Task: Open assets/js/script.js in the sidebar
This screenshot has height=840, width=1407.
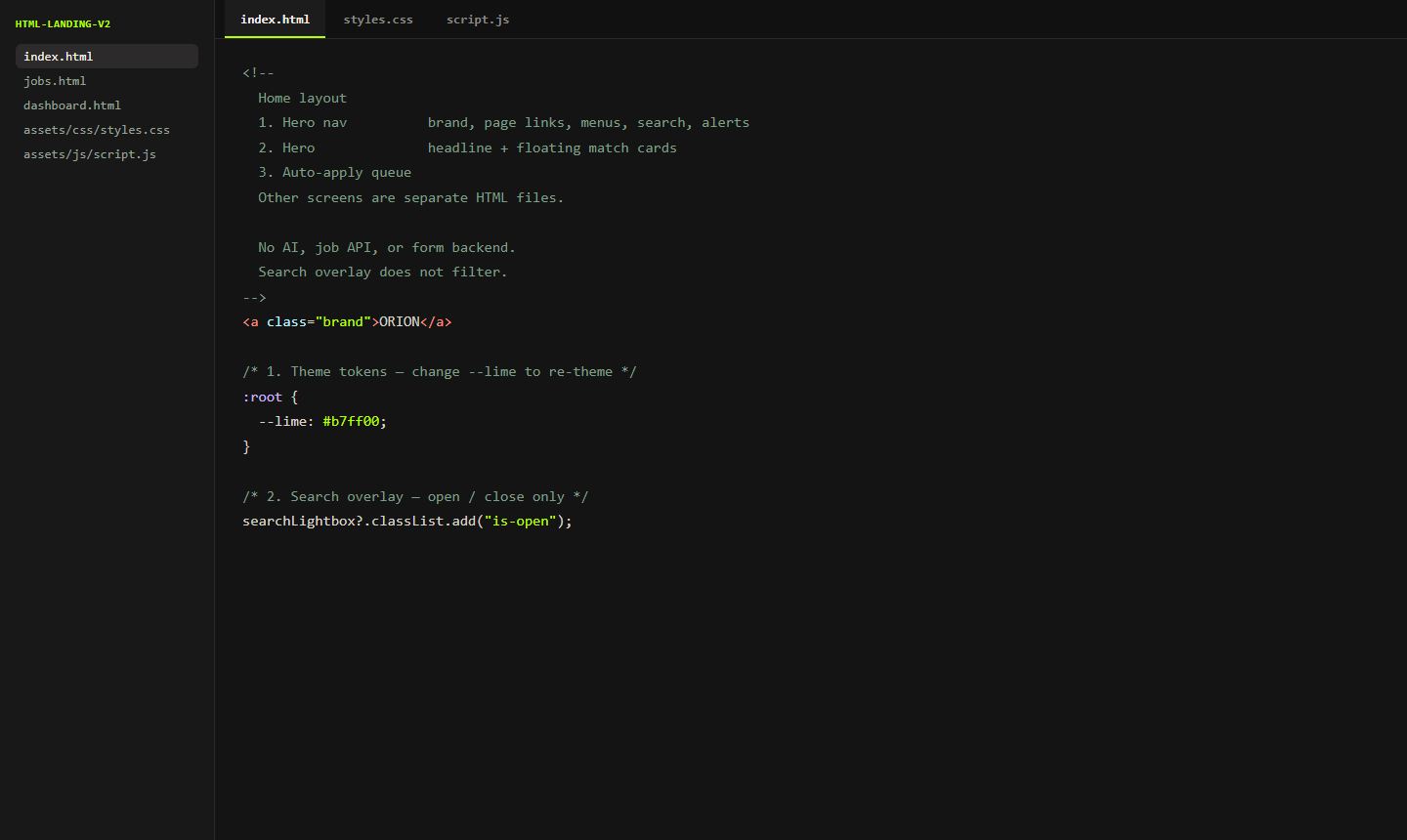Action: point(107,154)
